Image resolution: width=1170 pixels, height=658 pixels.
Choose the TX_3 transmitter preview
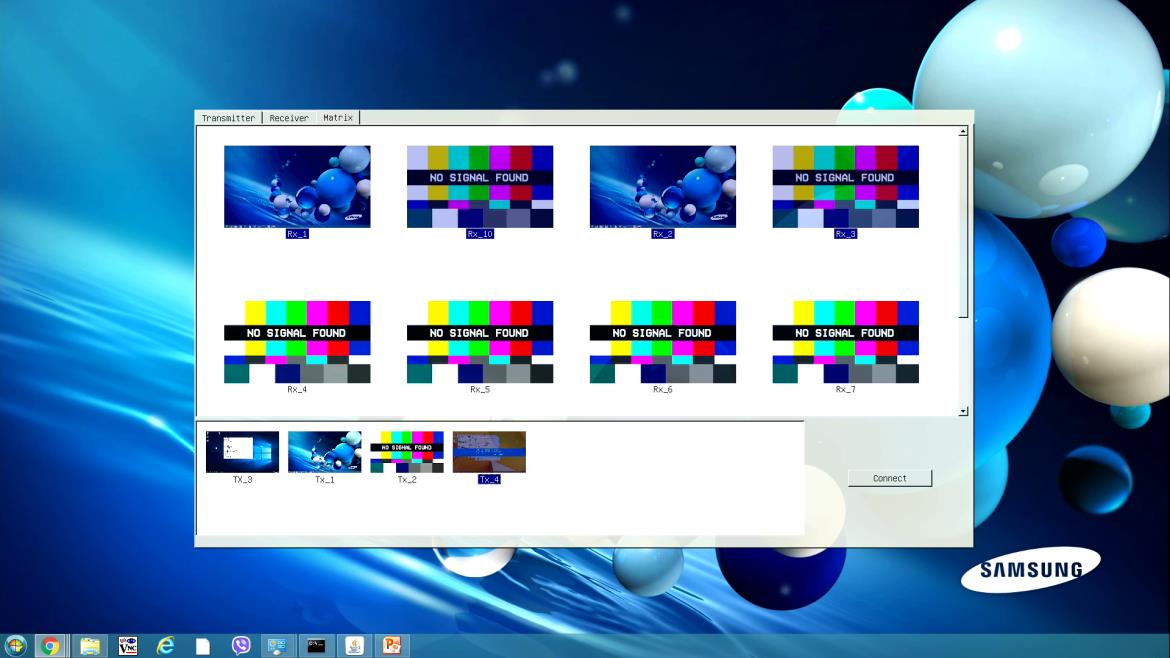pyautogui.click(x=242, y=452)
